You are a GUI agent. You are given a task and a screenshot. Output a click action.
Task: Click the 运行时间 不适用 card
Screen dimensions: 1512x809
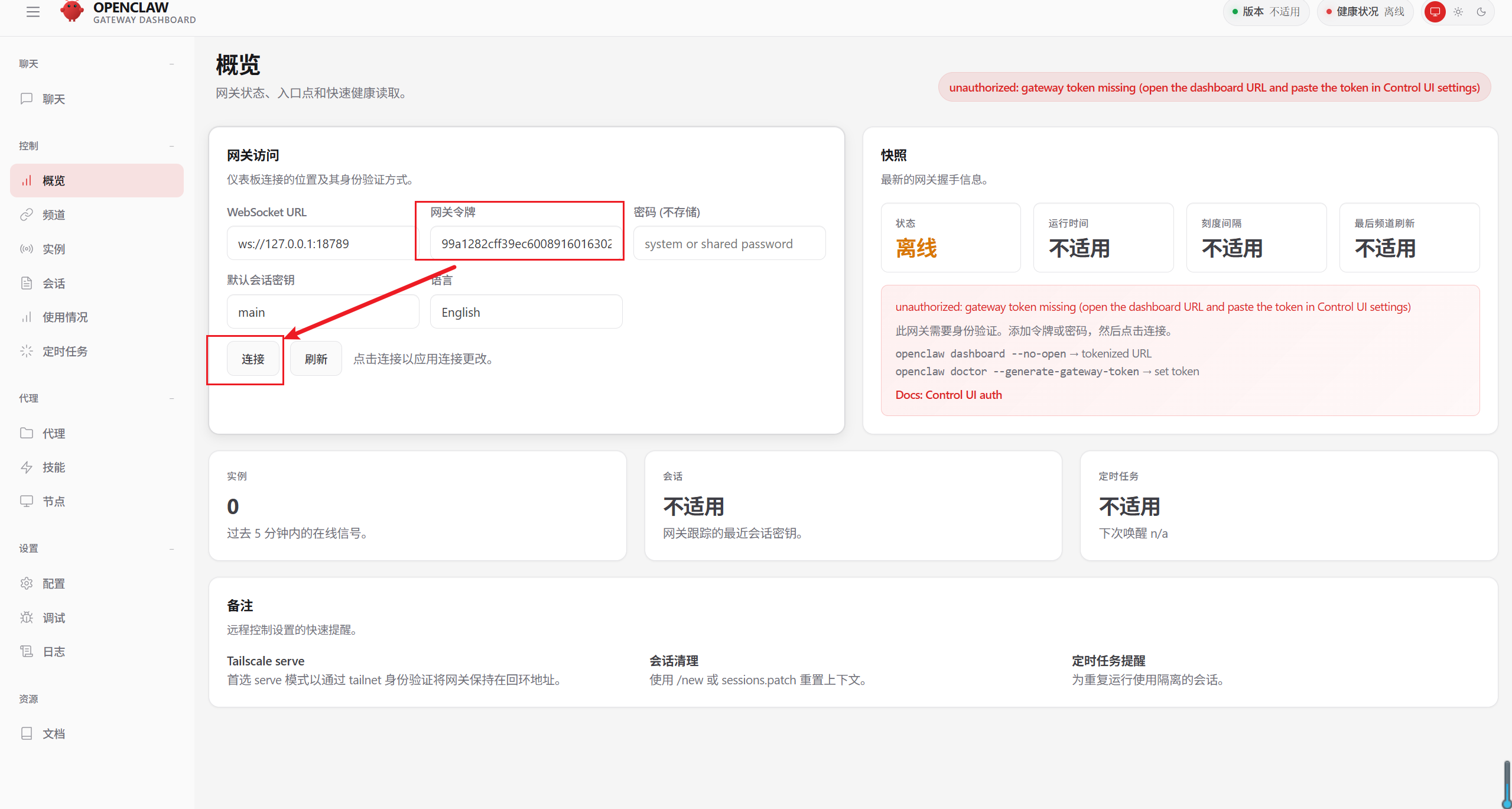[x=1103, y=238]
